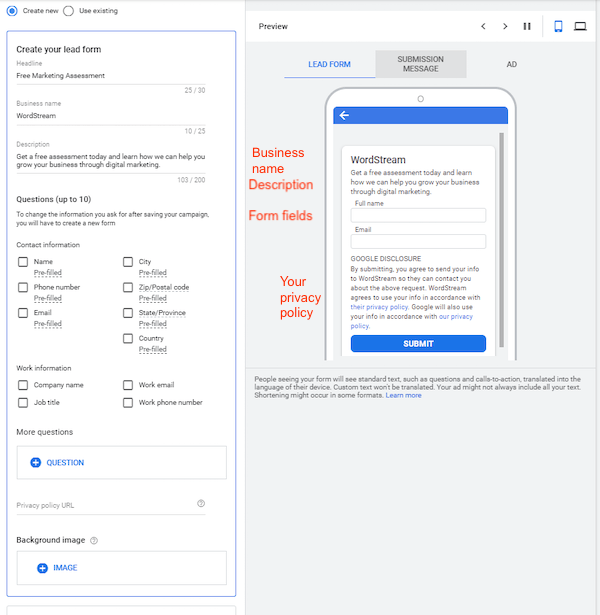This screenshot has width=600, height=615.
Task: Check the Email contact box
Action: coord(23,313)
